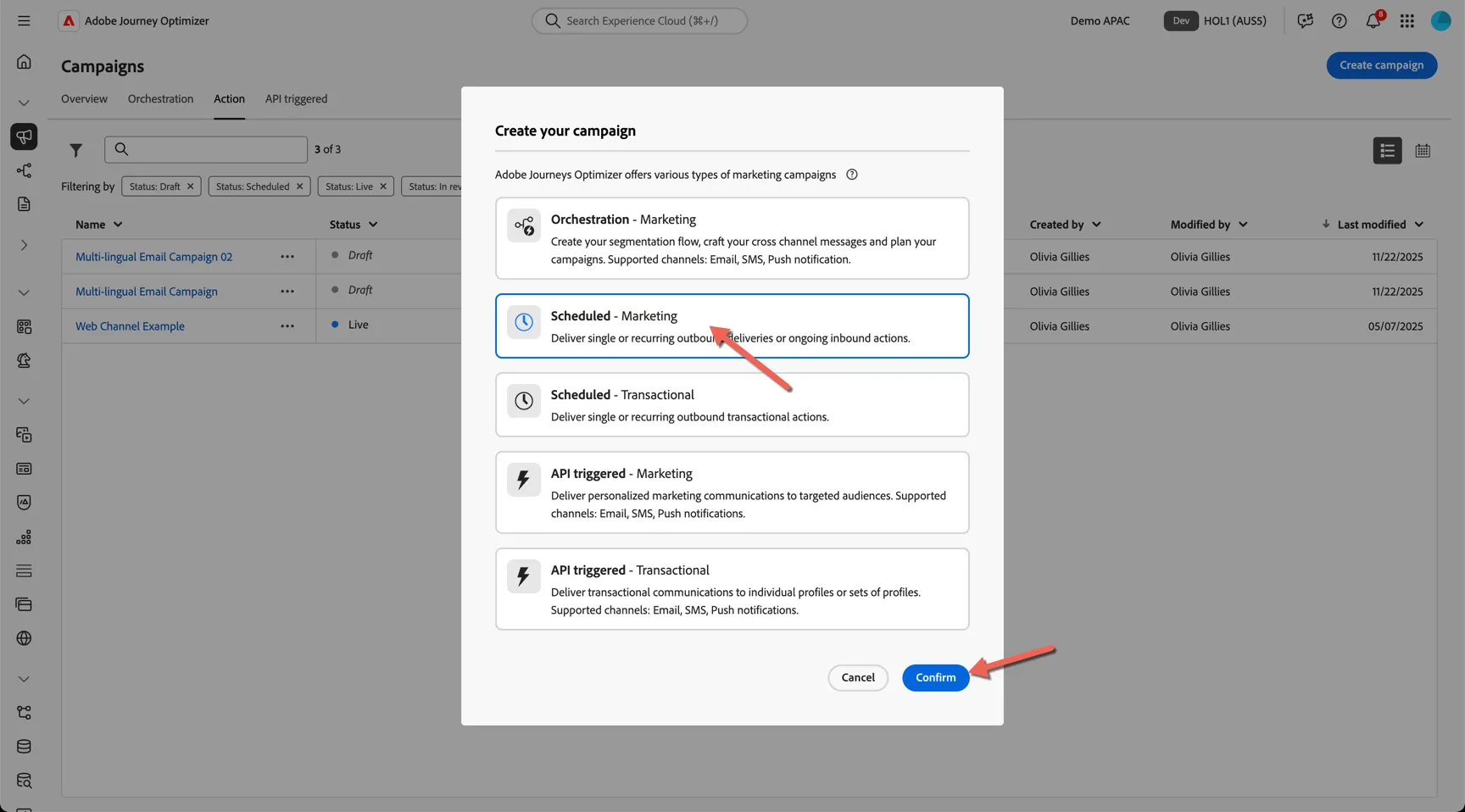Remove the Status: Draft filter

190,186
